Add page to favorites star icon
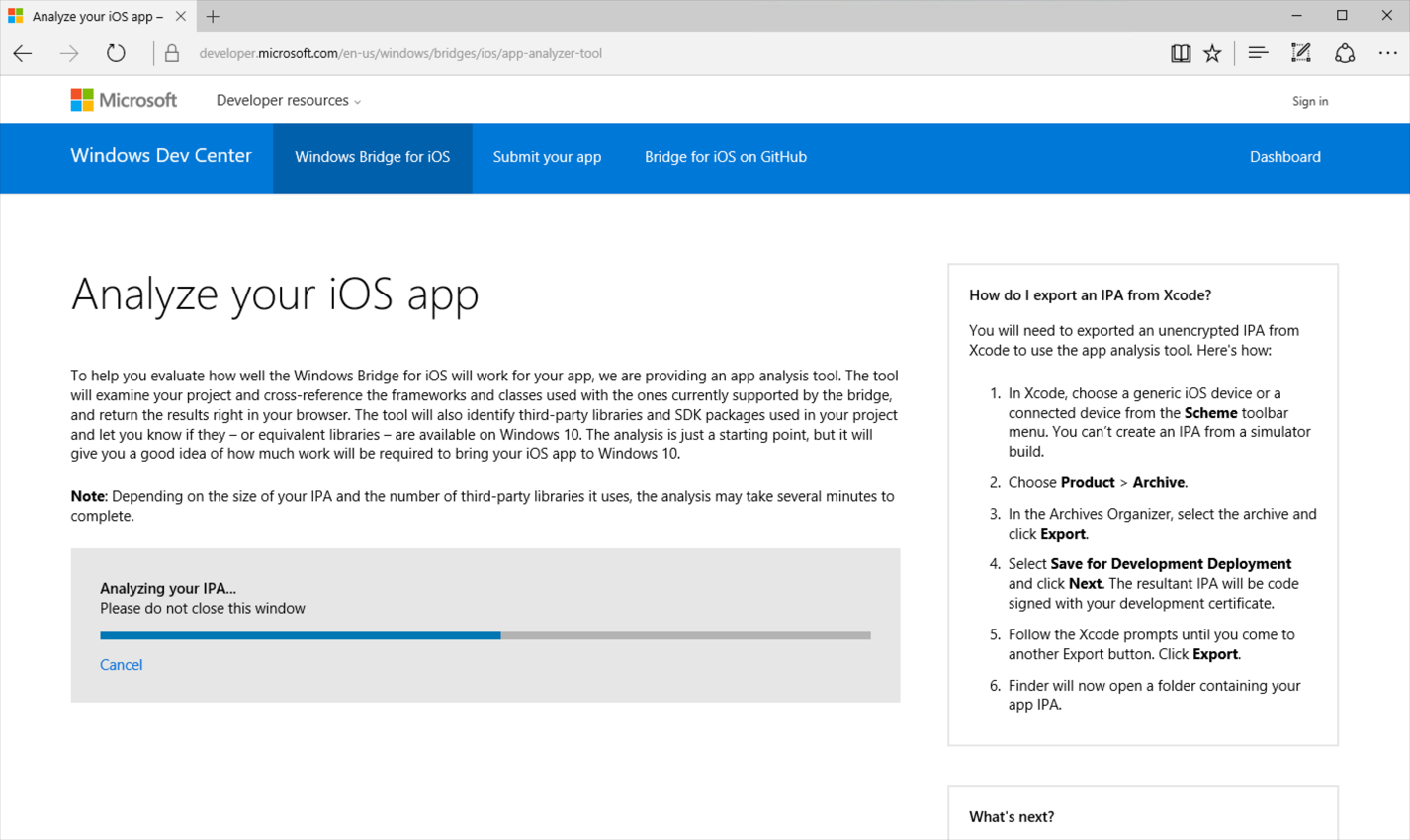Screen dimensions: 1410x840 pyautogui.click(x=1212, y=53)
